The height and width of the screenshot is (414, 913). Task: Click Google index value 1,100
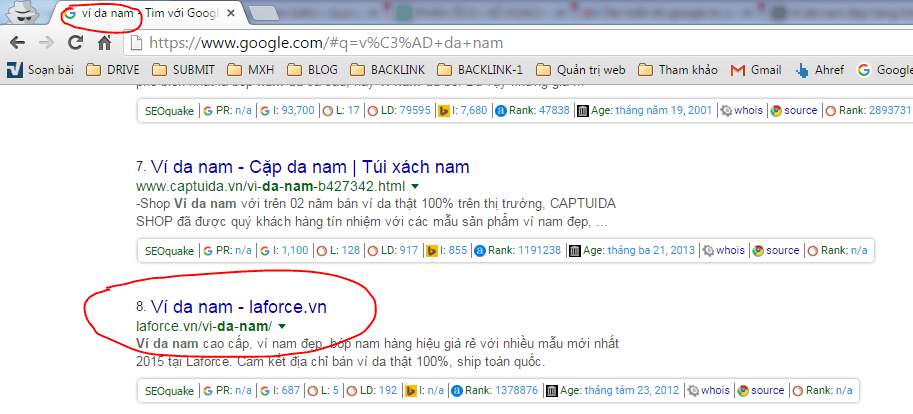coord(296,250)
